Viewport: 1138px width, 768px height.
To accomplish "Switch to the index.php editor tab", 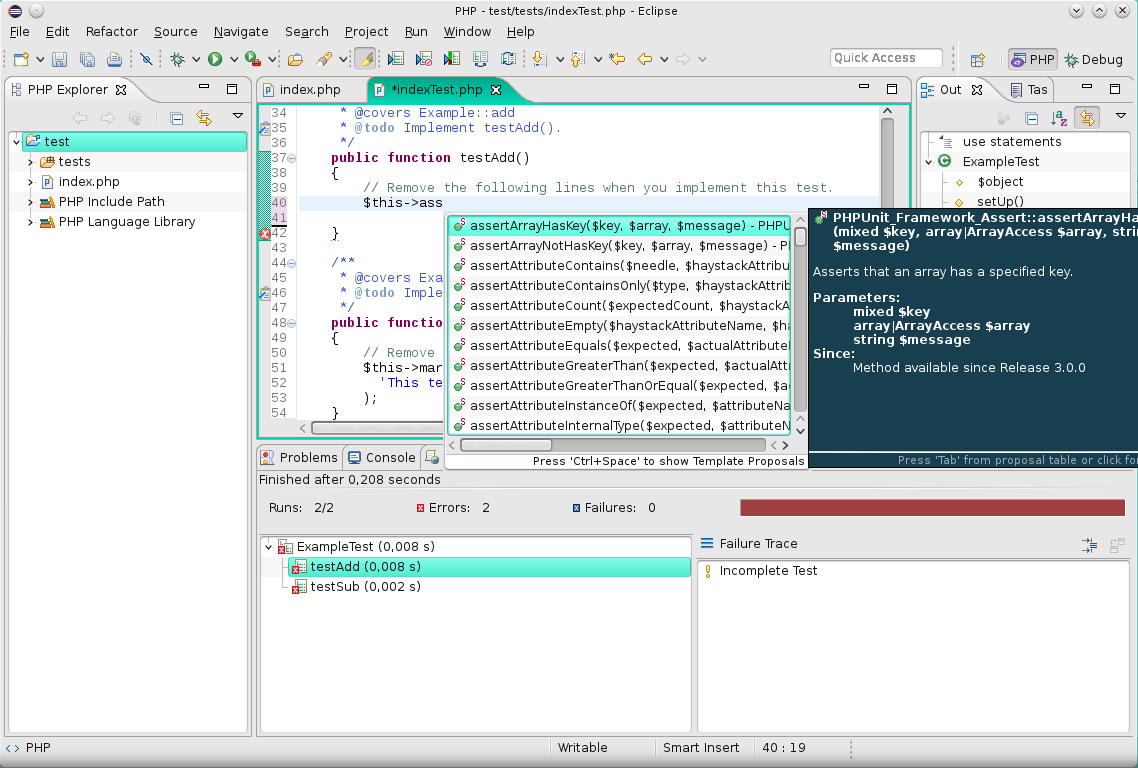I will (x=309, y=90).
